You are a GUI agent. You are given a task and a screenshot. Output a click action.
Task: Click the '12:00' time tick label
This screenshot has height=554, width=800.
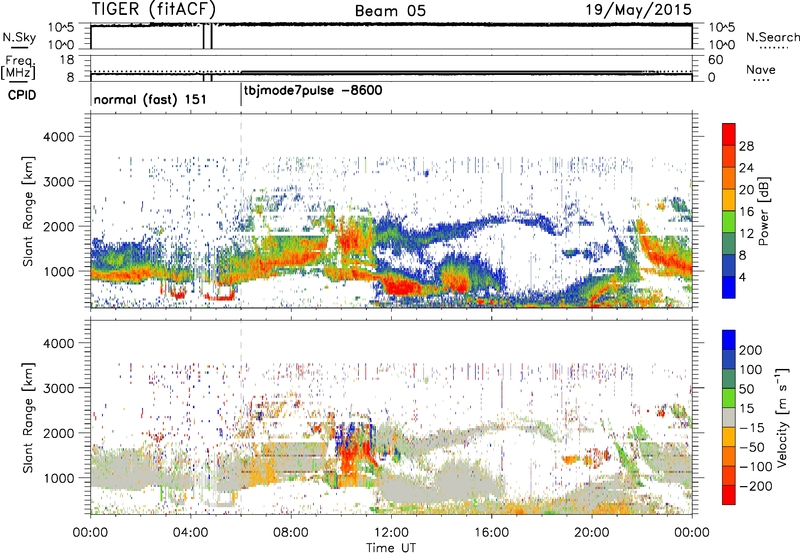[391, 533]
